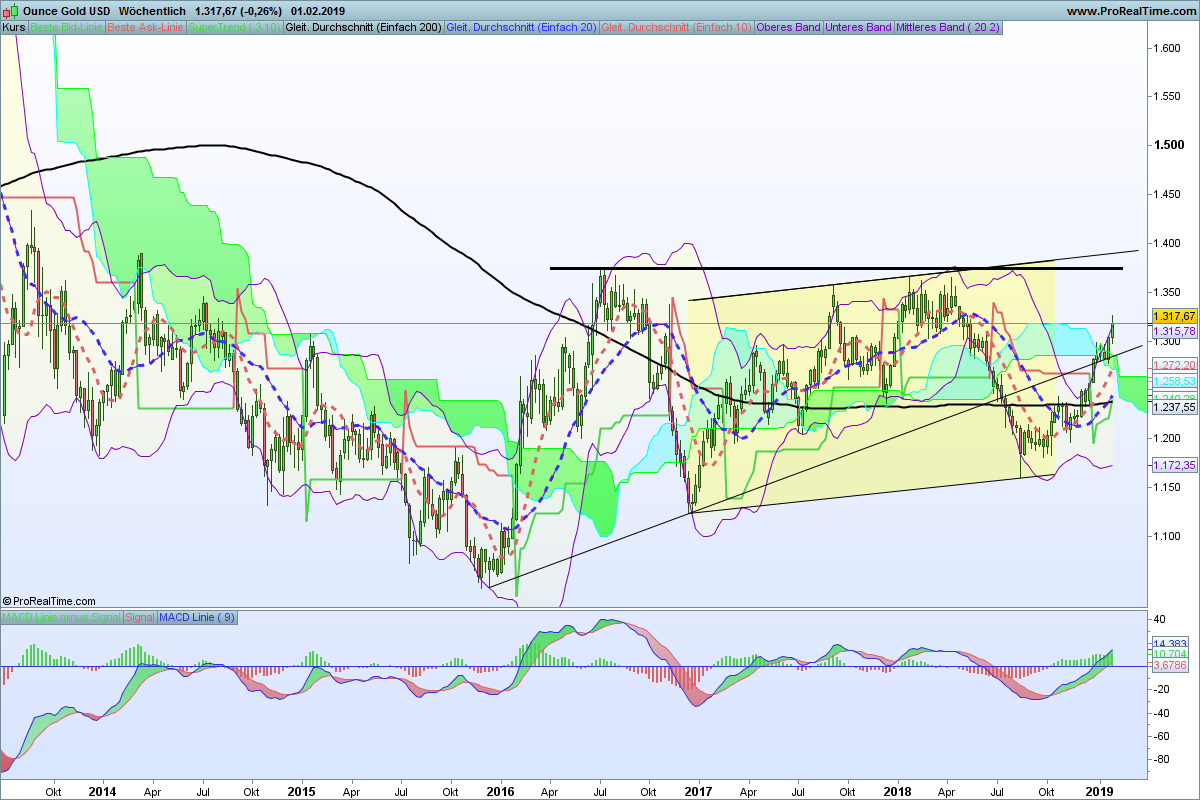Select Gleit. Durchschnitt (Einfach 20) legend label
Viewport: 1200px width, 800px height.
tap(522, 27)
